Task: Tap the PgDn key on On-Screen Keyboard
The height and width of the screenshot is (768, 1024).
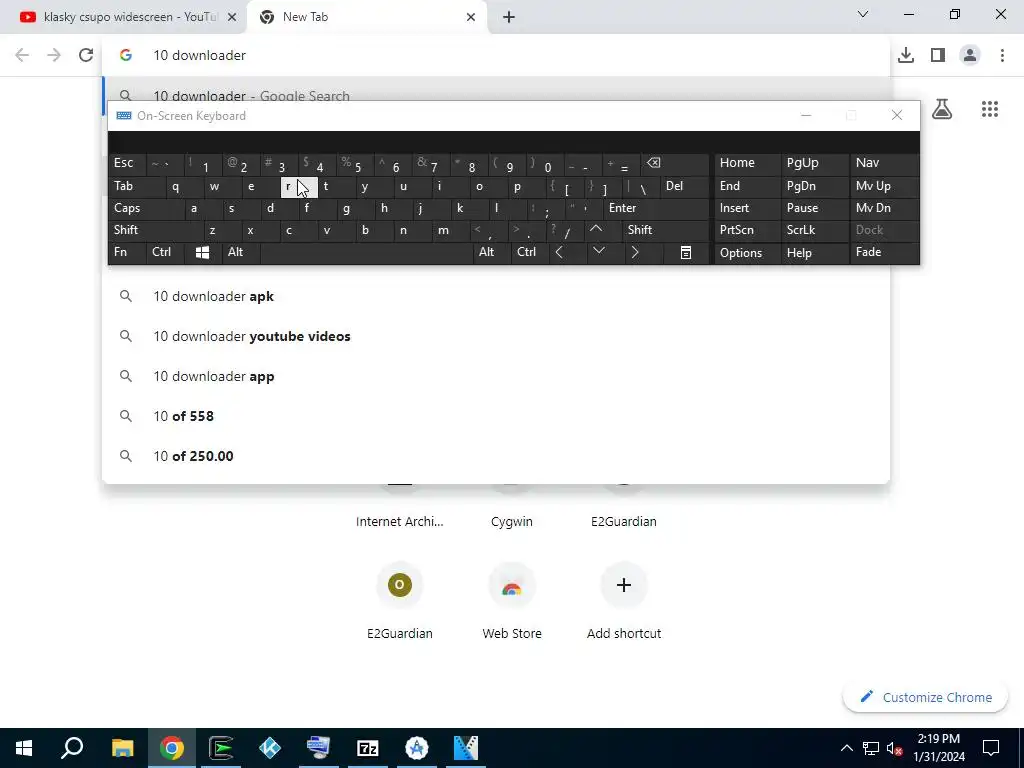Action: (x=814, y=187)
